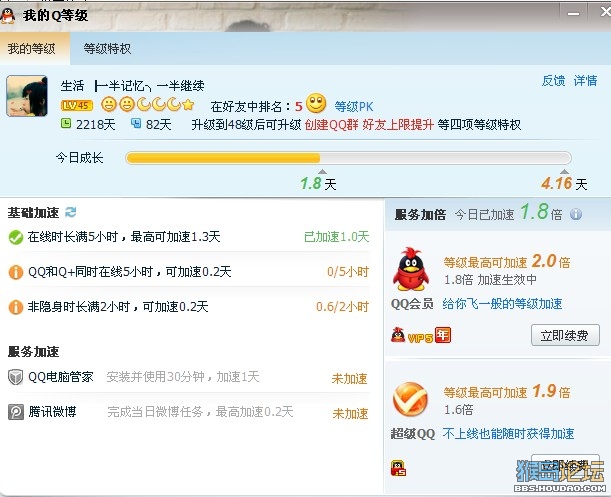The height and width of the screenshot is (497, 611).
Task: Click the 反馈 link
Action: point(553,80)
